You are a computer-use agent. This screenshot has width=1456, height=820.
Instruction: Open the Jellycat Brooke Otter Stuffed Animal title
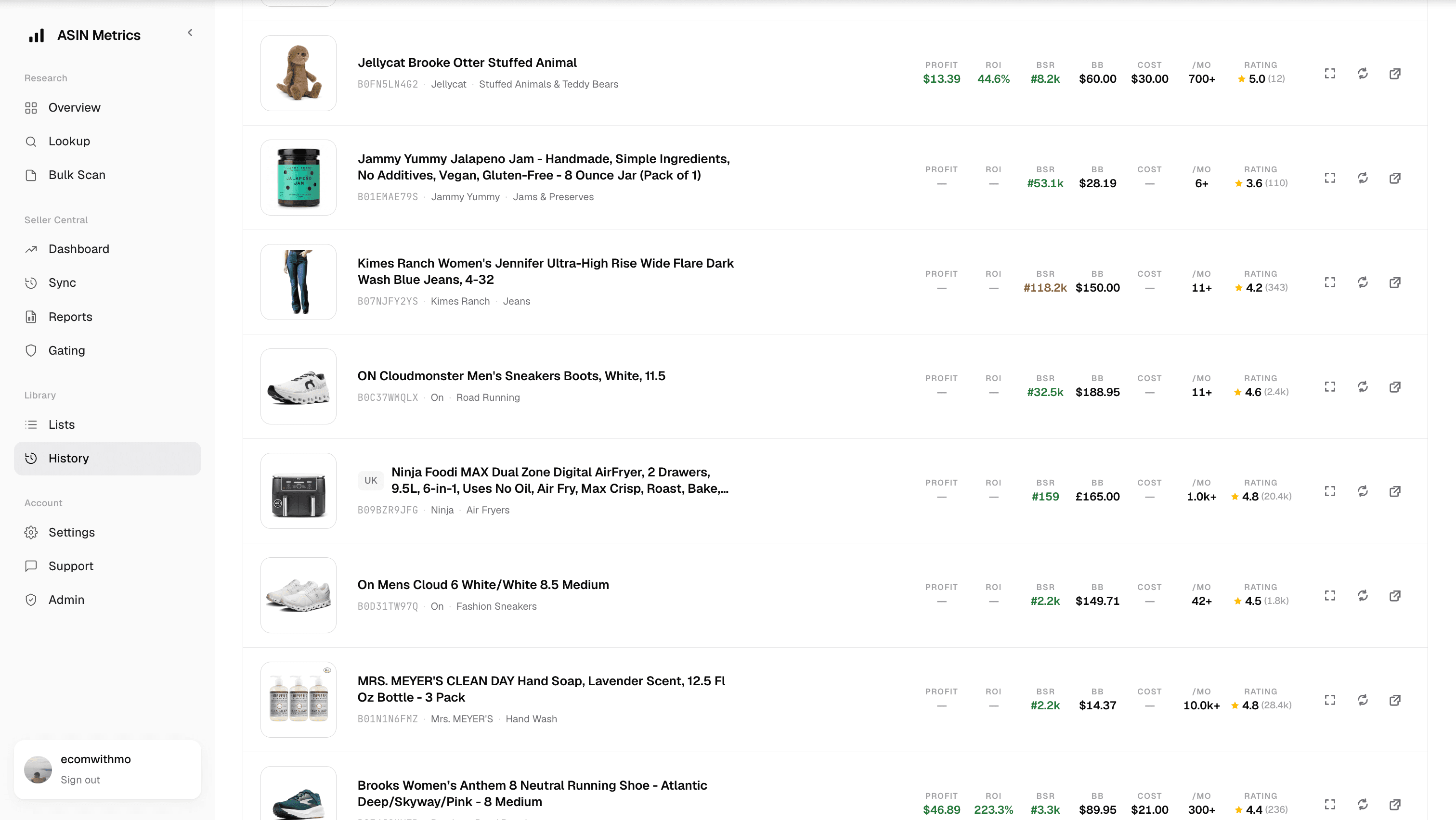tap(467, 63)
